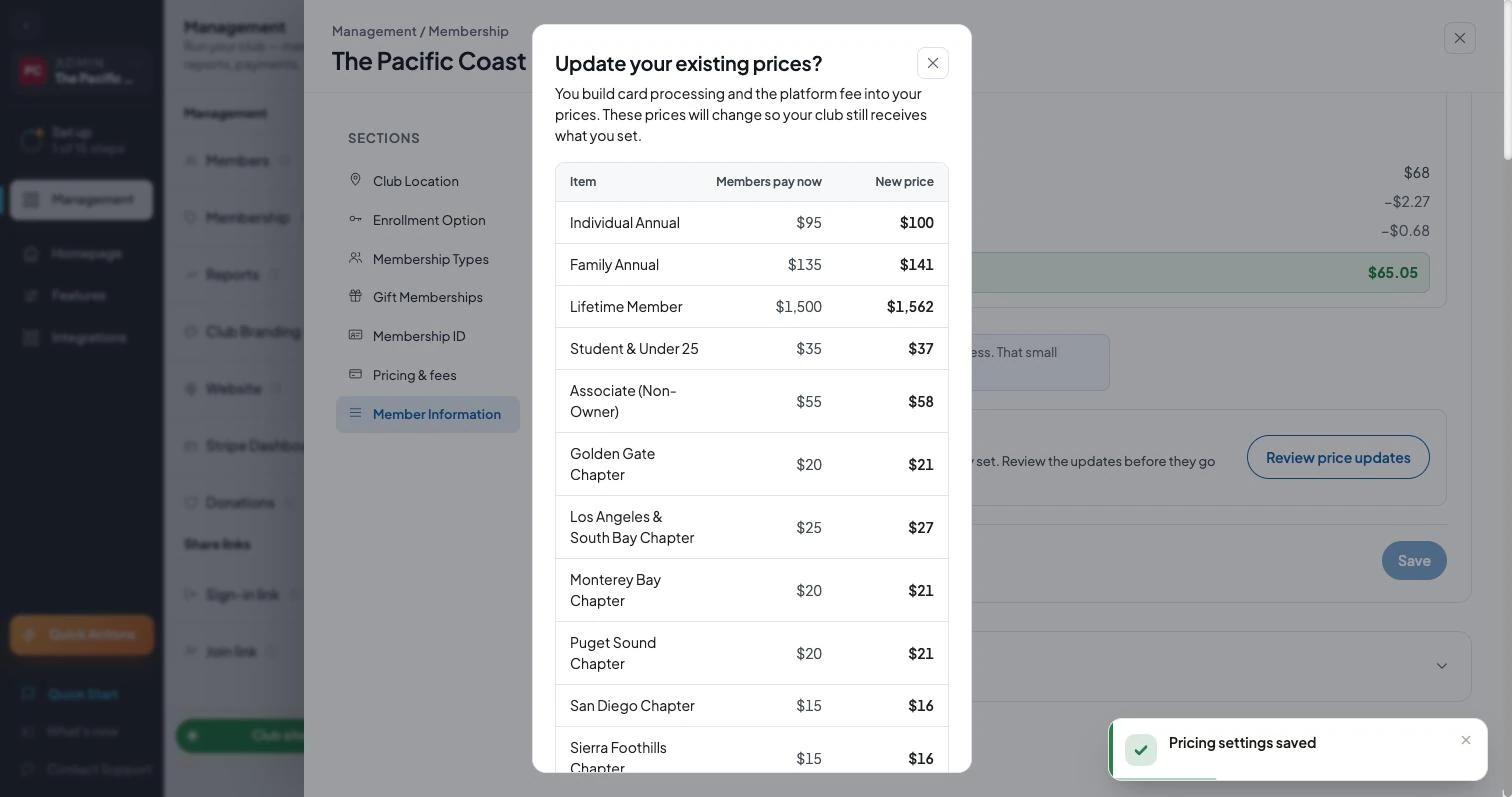1512x797 pixels.
Task: Expand the collapsed section chevron below Save
Action: point(1441,666)
